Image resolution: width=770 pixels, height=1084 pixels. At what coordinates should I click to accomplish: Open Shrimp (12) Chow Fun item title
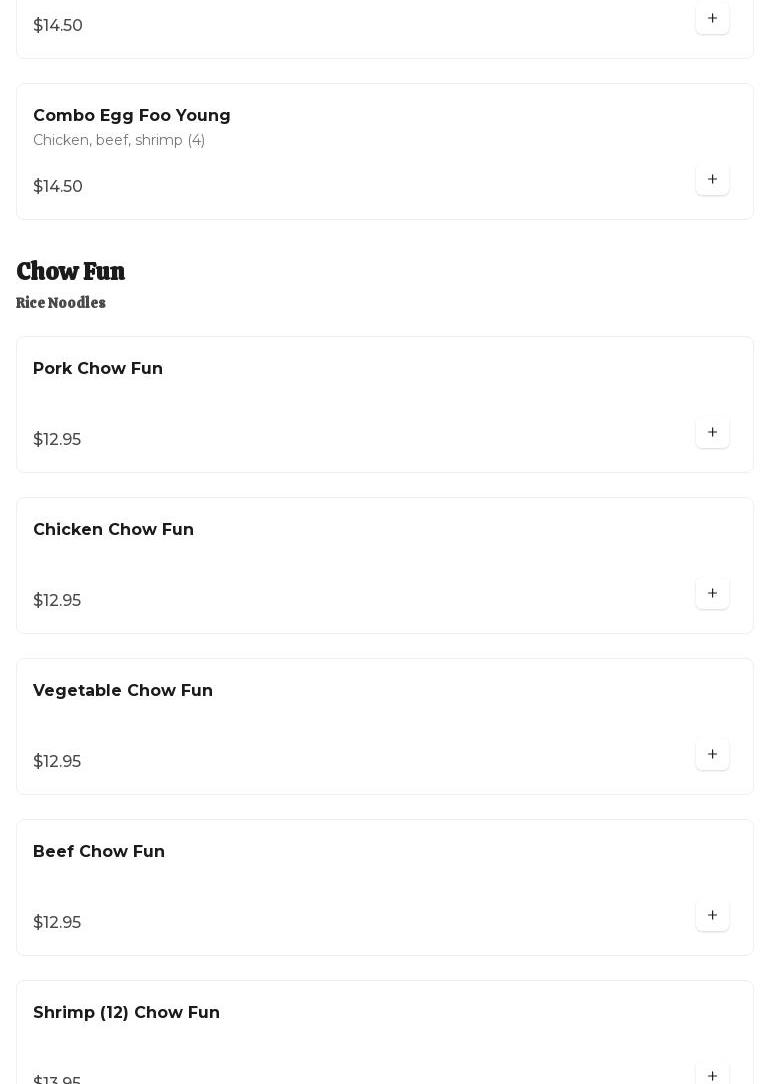coord(126,1013)
